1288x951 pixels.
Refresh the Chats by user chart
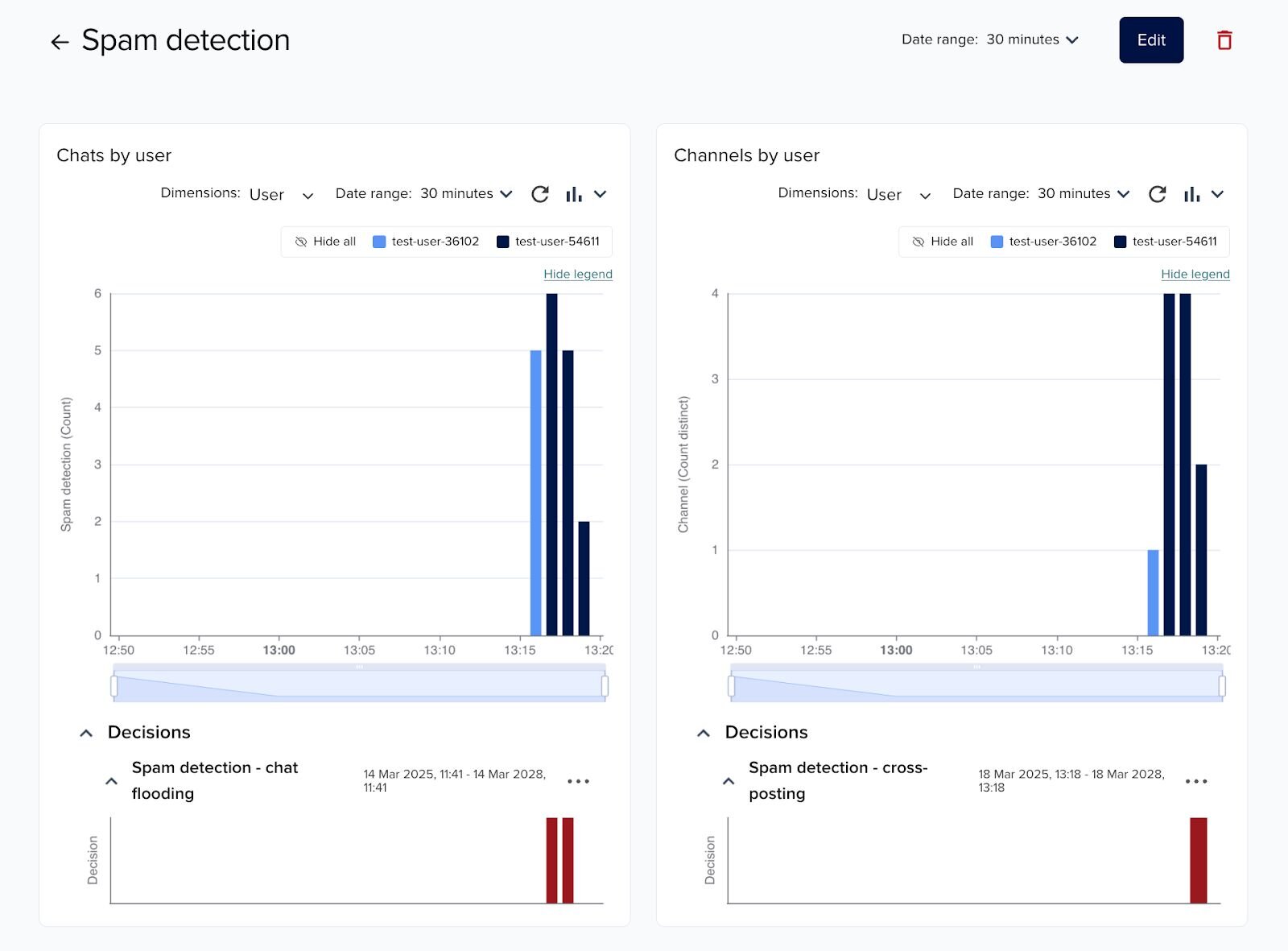tap(540, 194)
